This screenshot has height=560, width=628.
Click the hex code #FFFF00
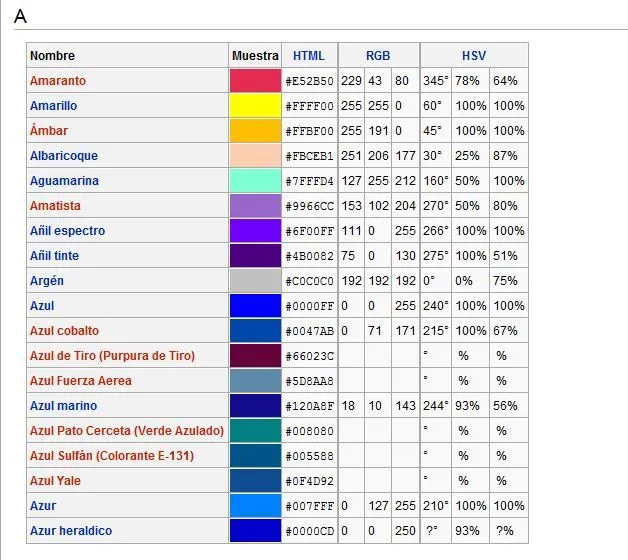pyautogui.click(x=309, y=106)
